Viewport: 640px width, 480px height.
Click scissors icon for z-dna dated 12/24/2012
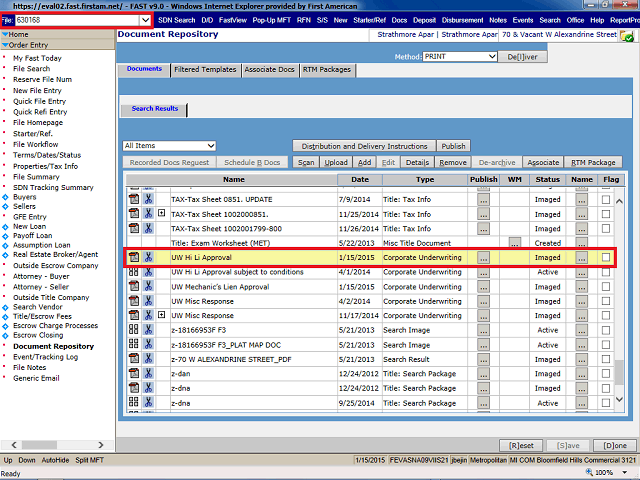point(148,388)
